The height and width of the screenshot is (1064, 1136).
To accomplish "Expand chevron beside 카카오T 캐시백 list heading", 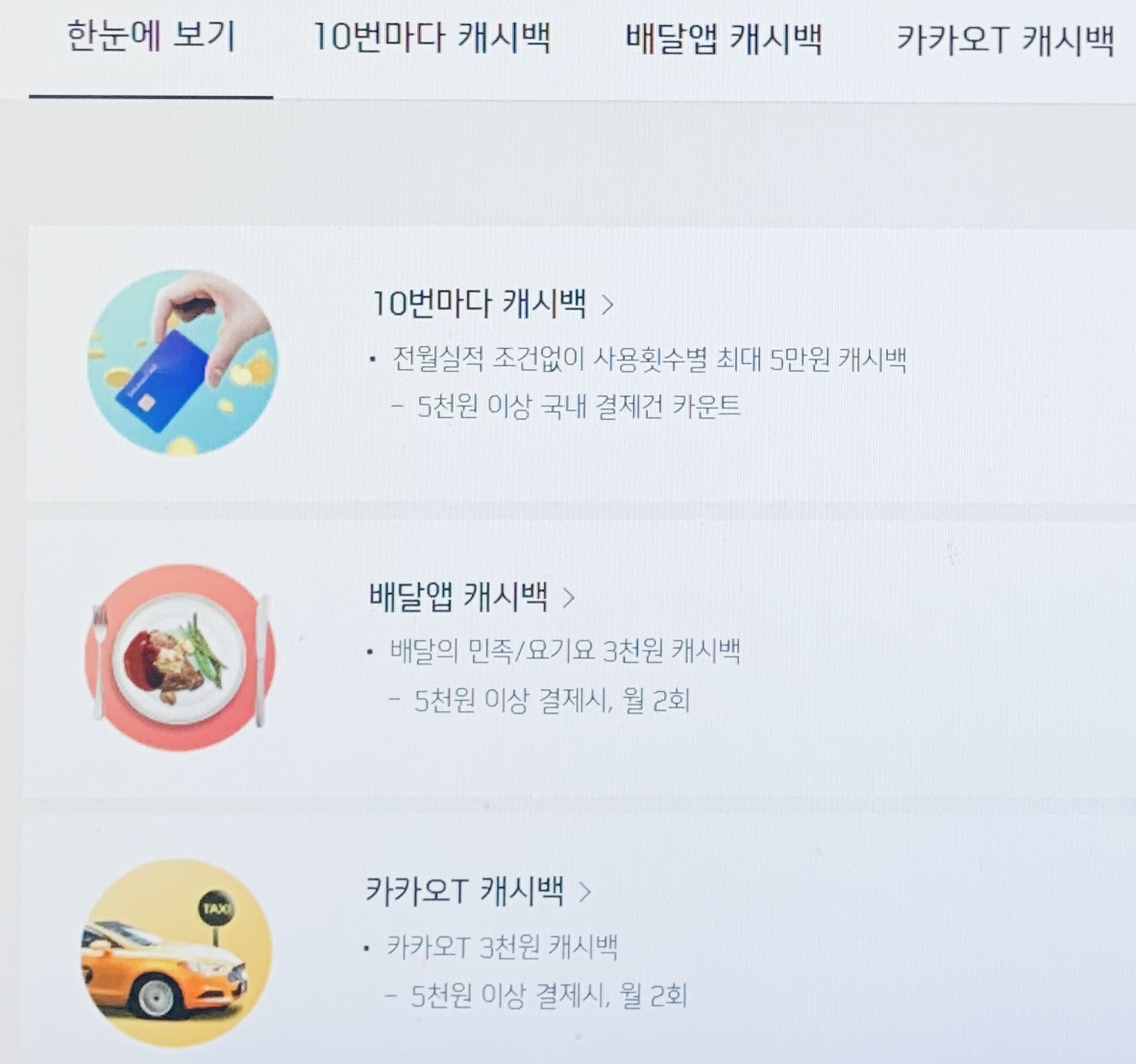I will pos(584,892).
